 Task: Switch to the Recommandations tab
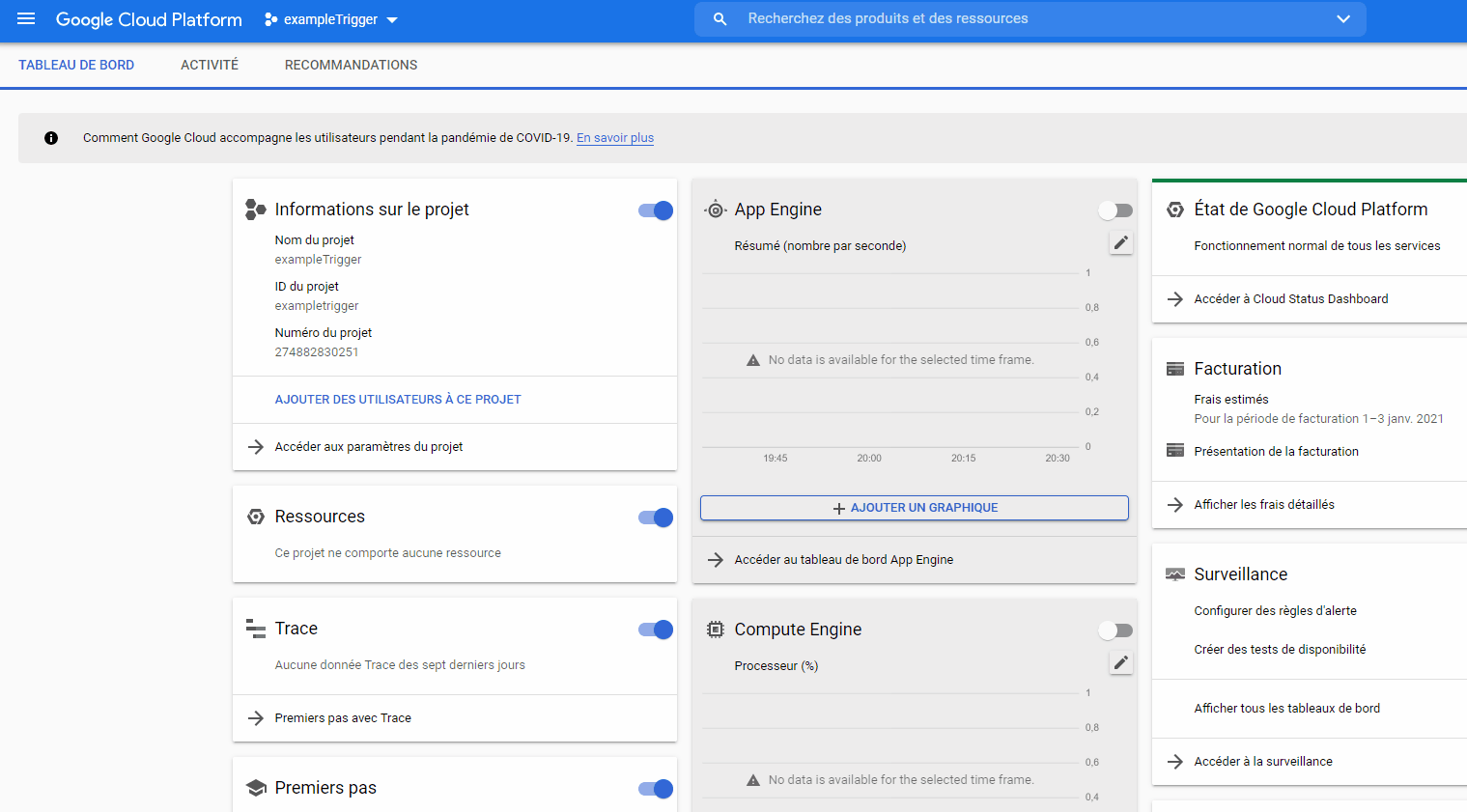(x=352, y=65)
